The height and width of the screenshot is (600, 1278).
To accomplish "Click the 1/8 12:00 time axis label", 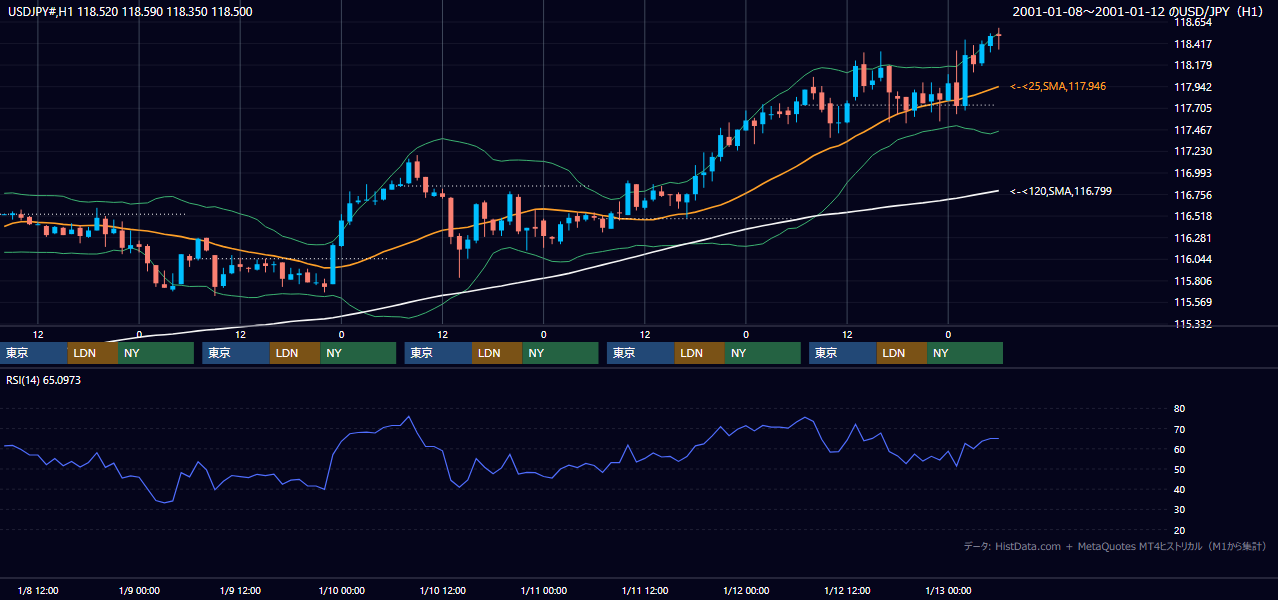I will click(38, 591).
